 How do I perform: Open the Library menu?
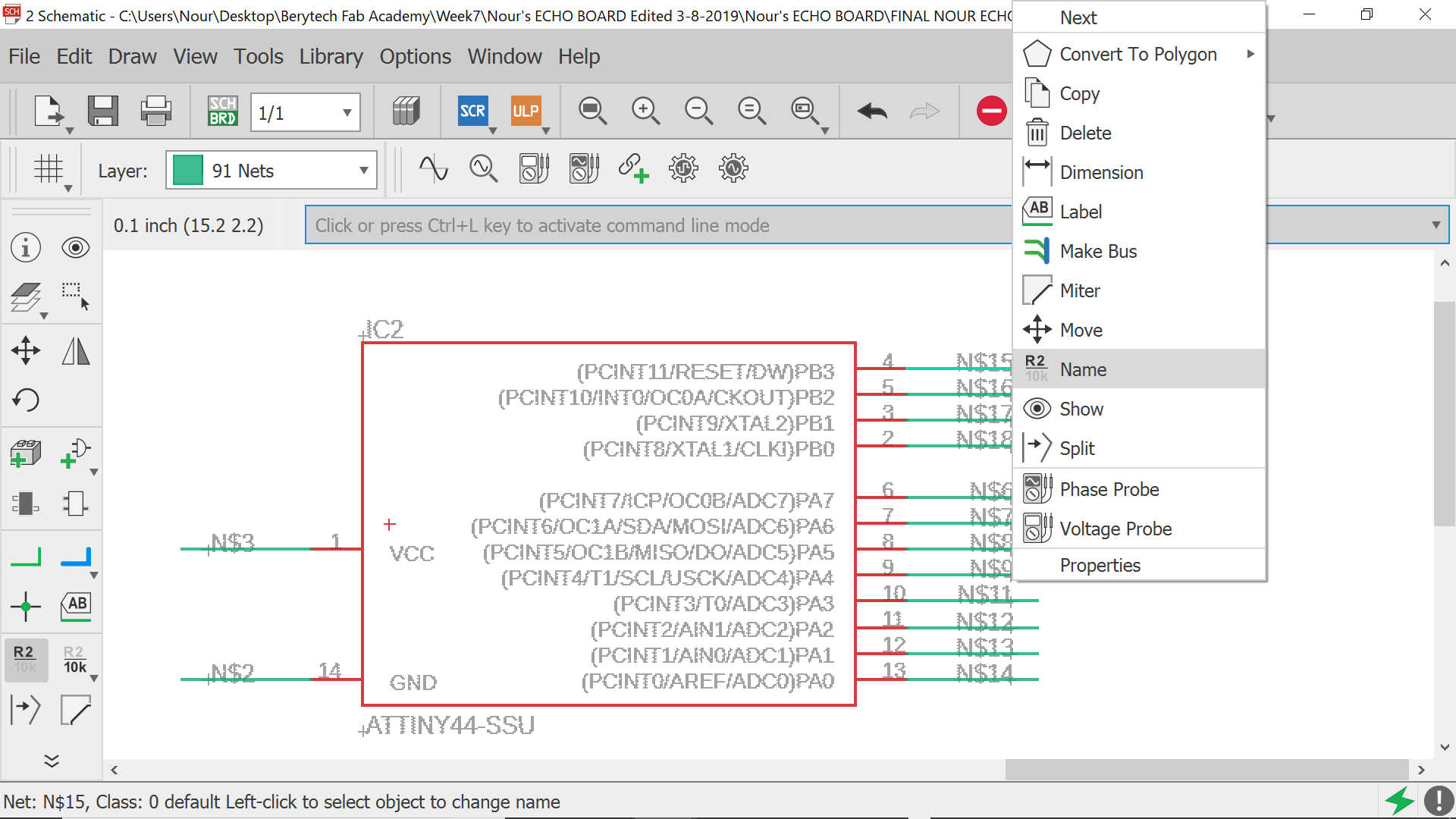[x=331, y=56]
